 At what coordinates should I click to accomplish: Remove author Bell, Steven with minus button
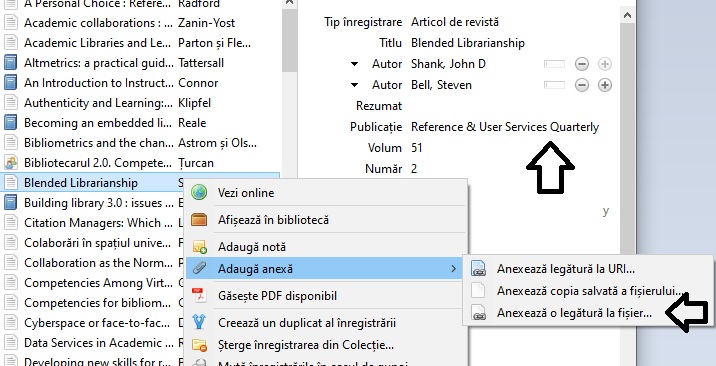(x=582, y=85)
